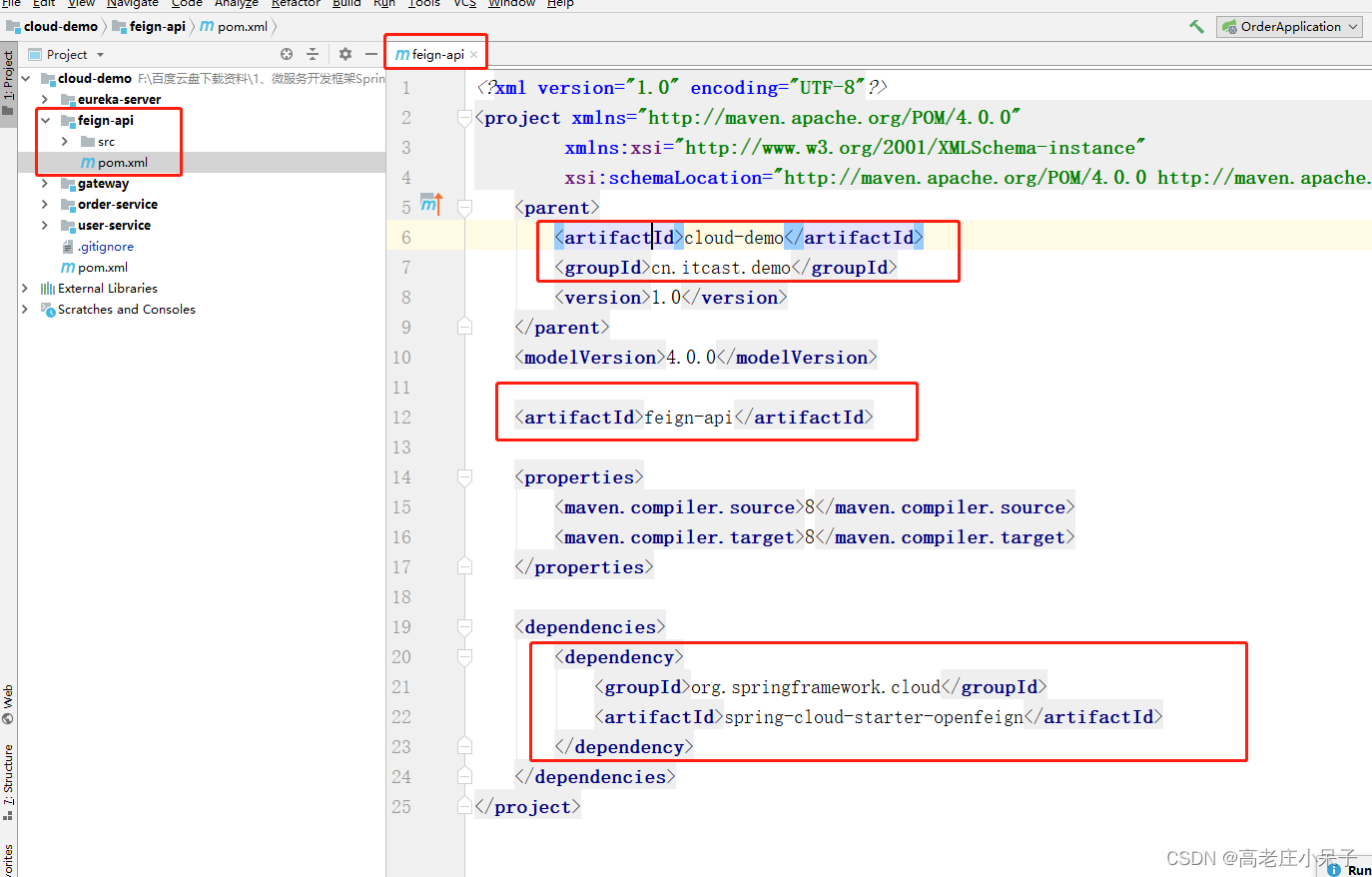Open the VCS menu
This screenshot has width=1372, height=877.
click(463, 4)
